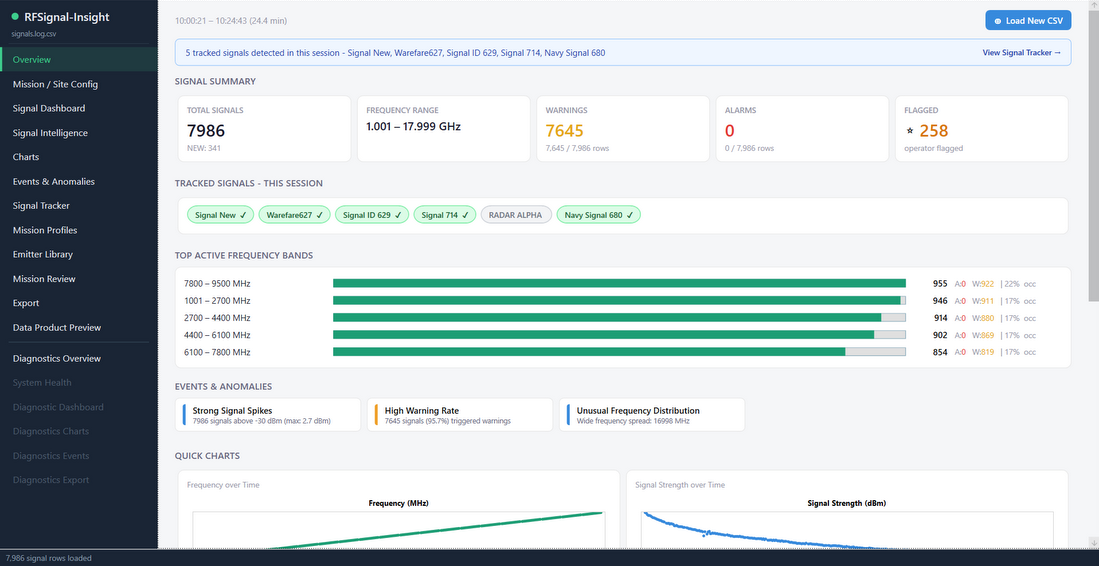Click the scrollbar down arrow
Screen dimensions: 1099x566
click(x=1093, y=543)
